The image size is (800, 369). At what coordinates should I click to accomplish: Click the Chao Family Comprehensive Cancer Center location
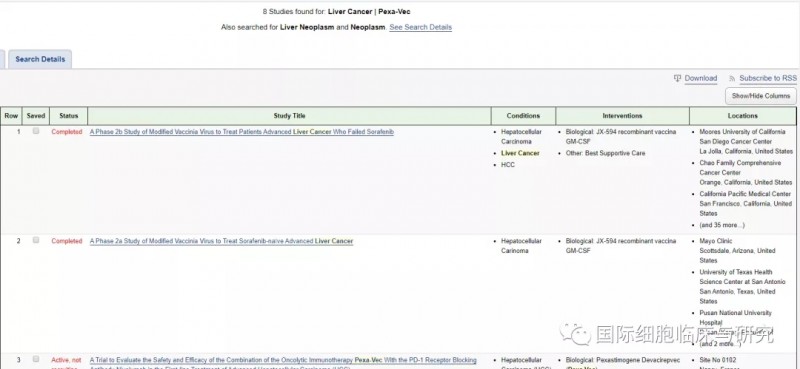click(746, 173)
